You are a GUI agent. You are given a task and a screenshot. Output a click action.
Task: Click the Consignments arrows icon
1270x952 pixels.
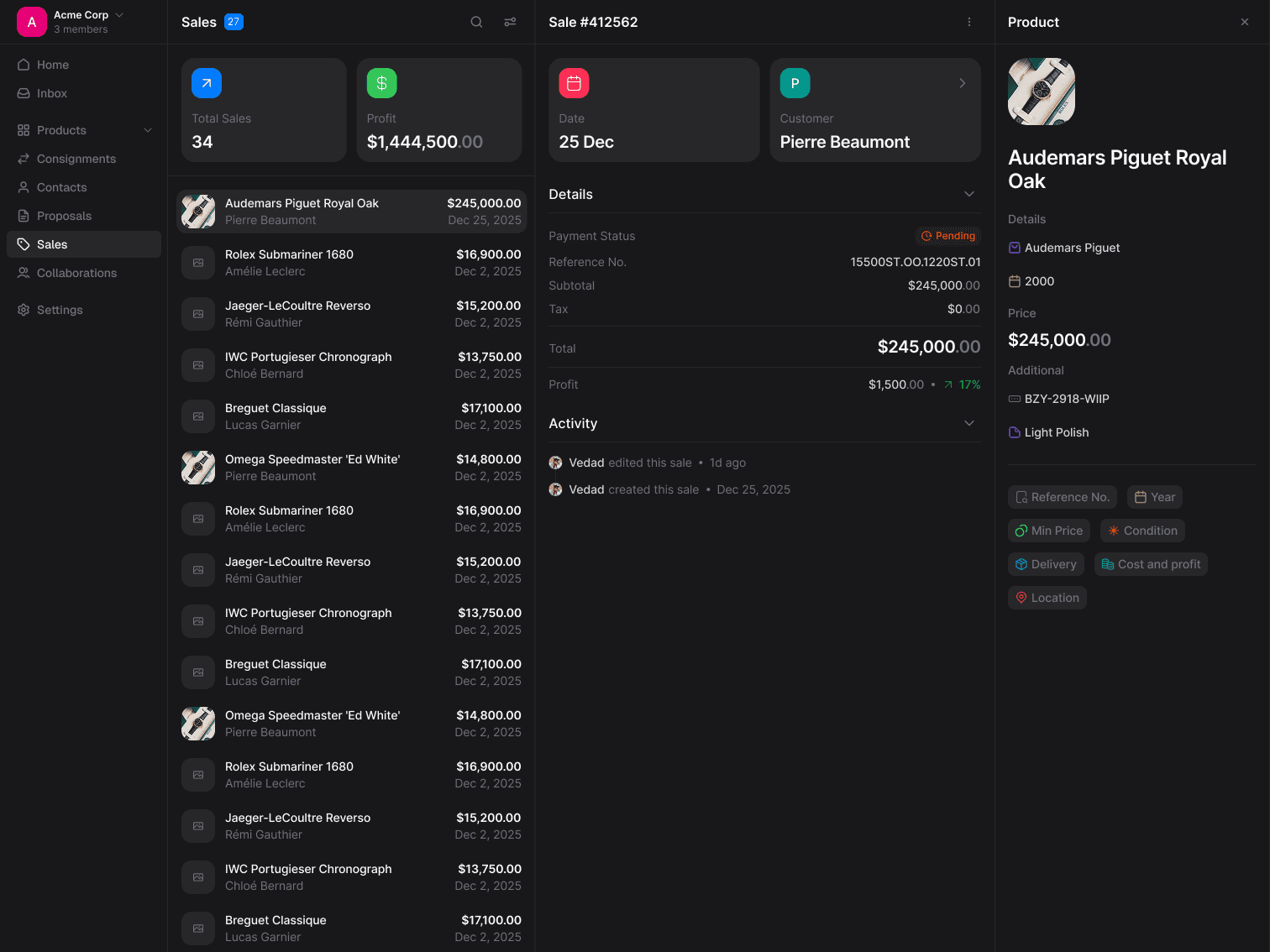24,159
